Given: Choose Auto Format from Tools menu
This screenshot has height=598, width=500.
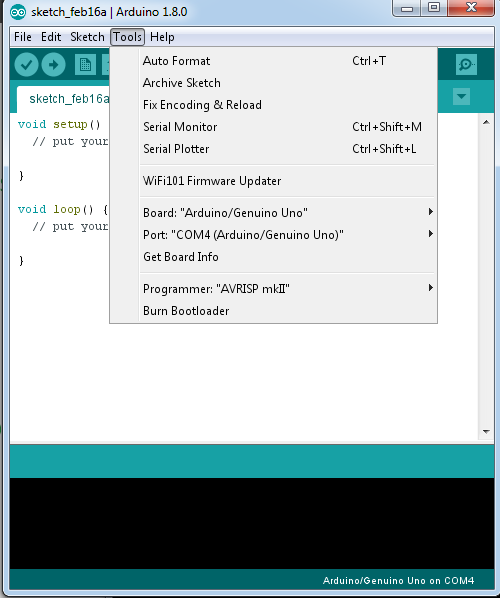Looking at the screenshot, I should pos(273,61).
